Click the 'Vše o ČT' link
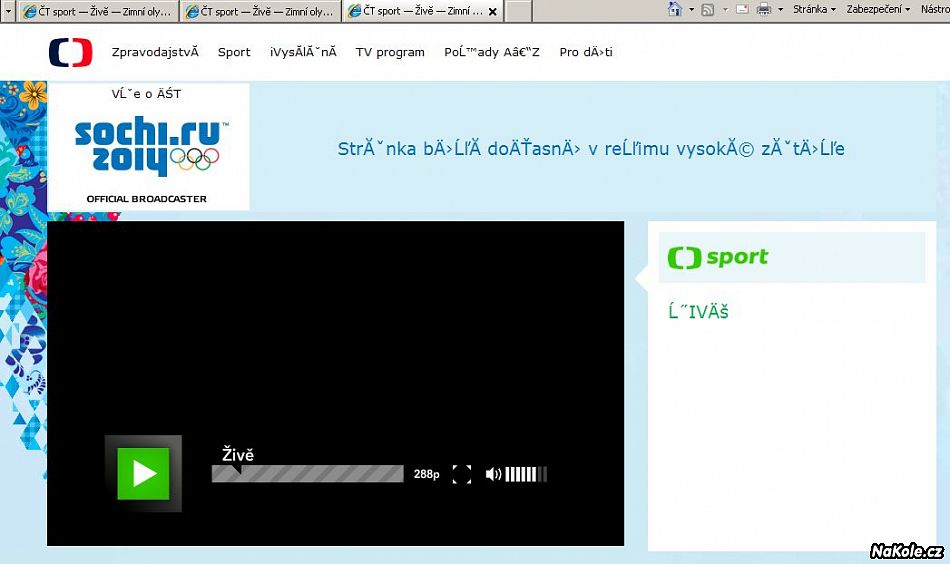 coord(146,94)
